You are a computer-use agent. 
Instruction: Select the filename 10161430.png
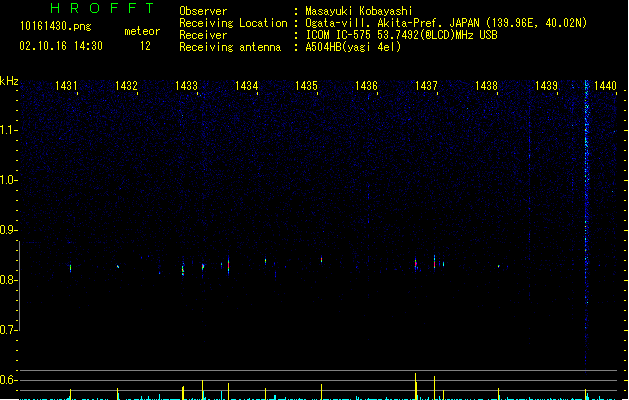(56, 26)
